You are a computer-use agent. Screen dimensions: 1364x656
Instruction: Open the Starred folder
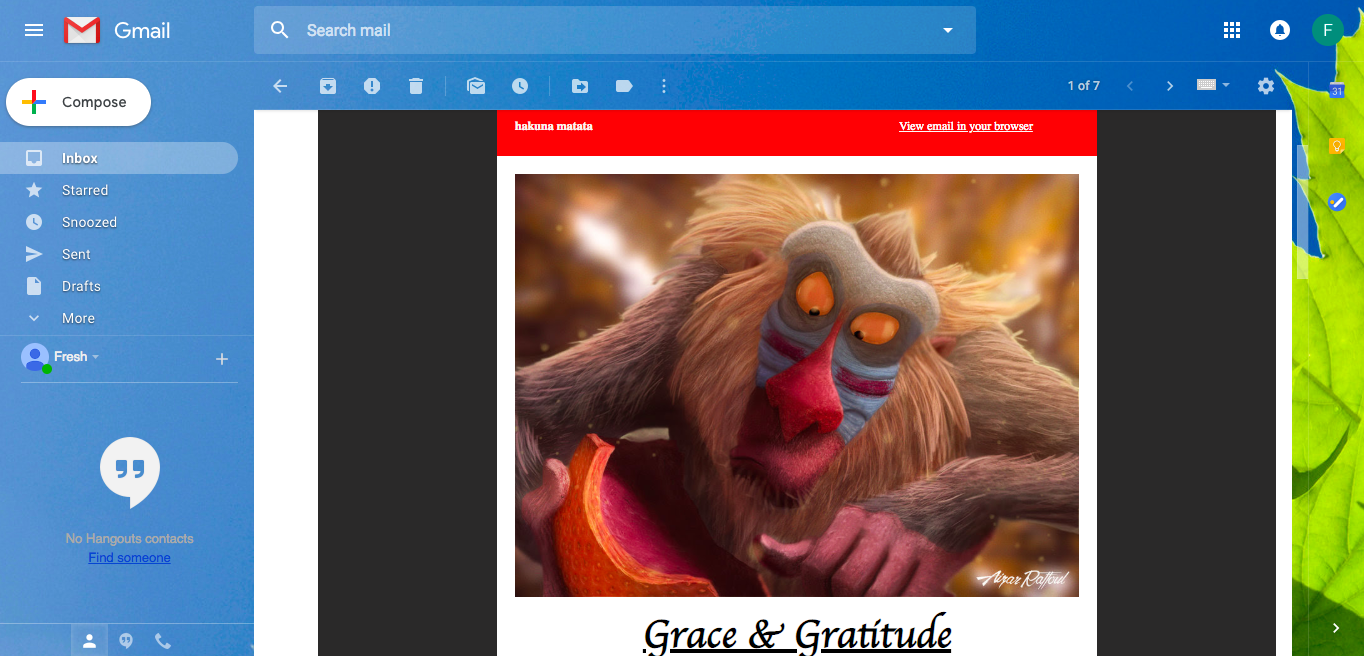click(x=119, y=190)
